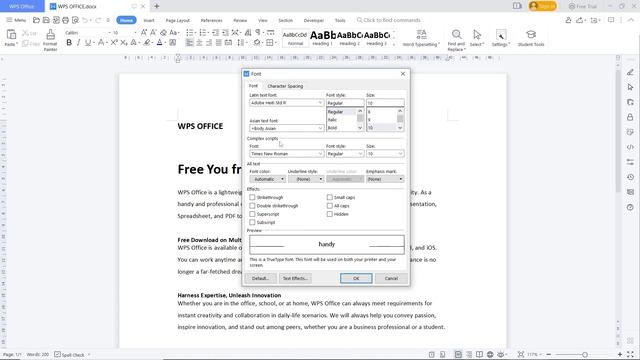The image size is (640, 360).
Task: Click the ribbon font color A icon
Action: click(x=160, y=42)
